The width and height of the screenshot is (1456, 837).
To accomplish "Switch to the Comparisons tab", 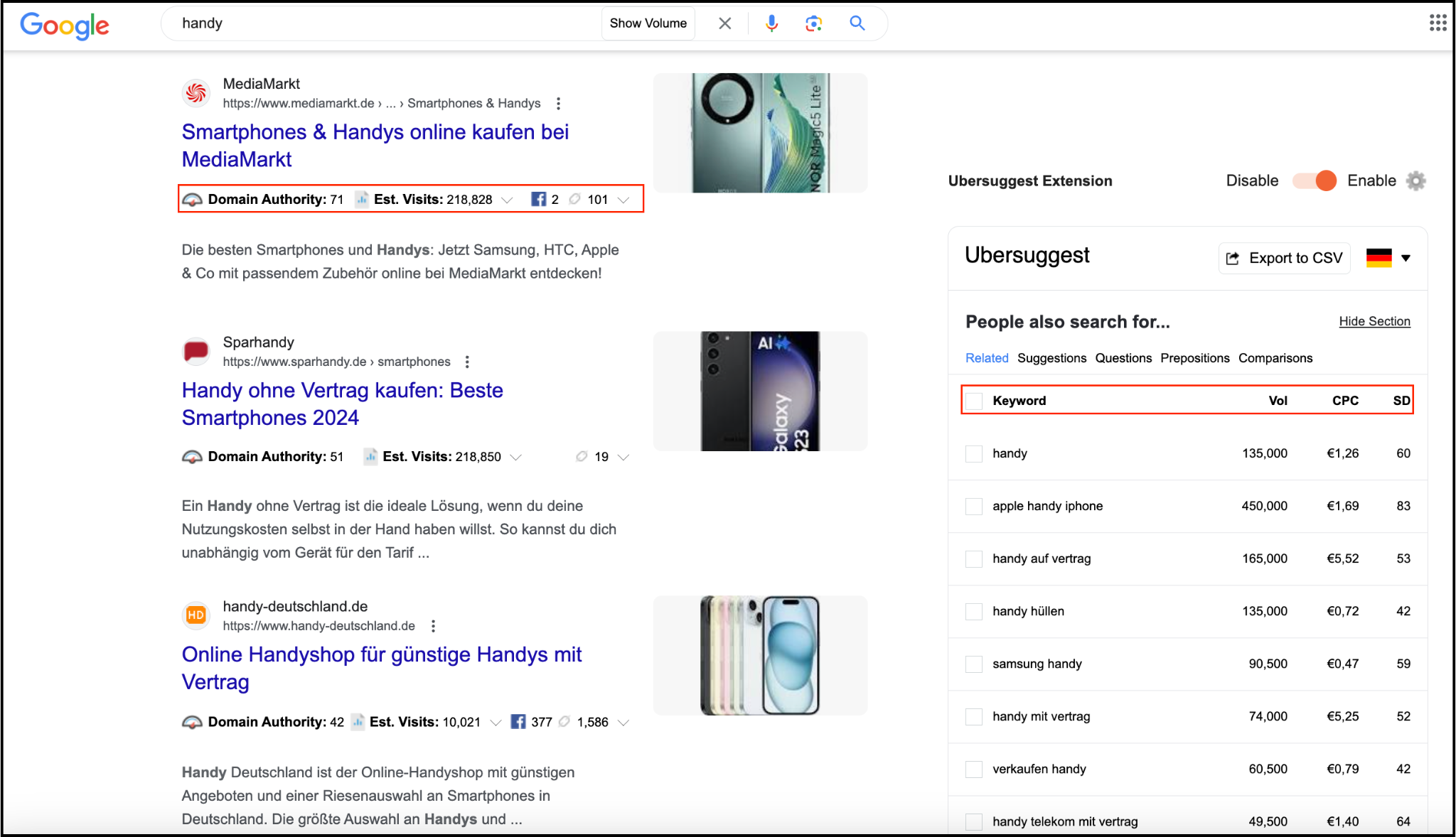I will [x=1275, y=358].
